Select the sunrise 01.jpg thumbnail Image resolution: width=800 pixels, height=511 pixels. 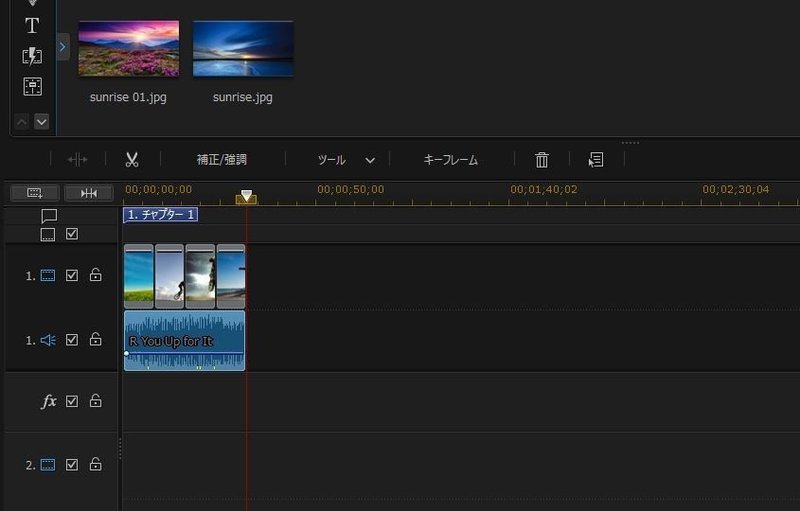[129, 48]
